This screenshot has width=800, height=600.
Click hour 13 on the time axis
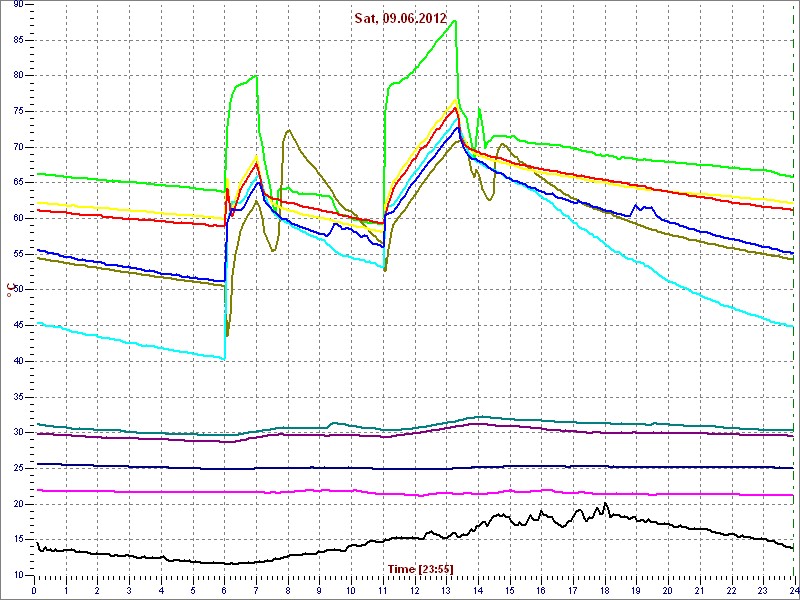click(446, 590)
